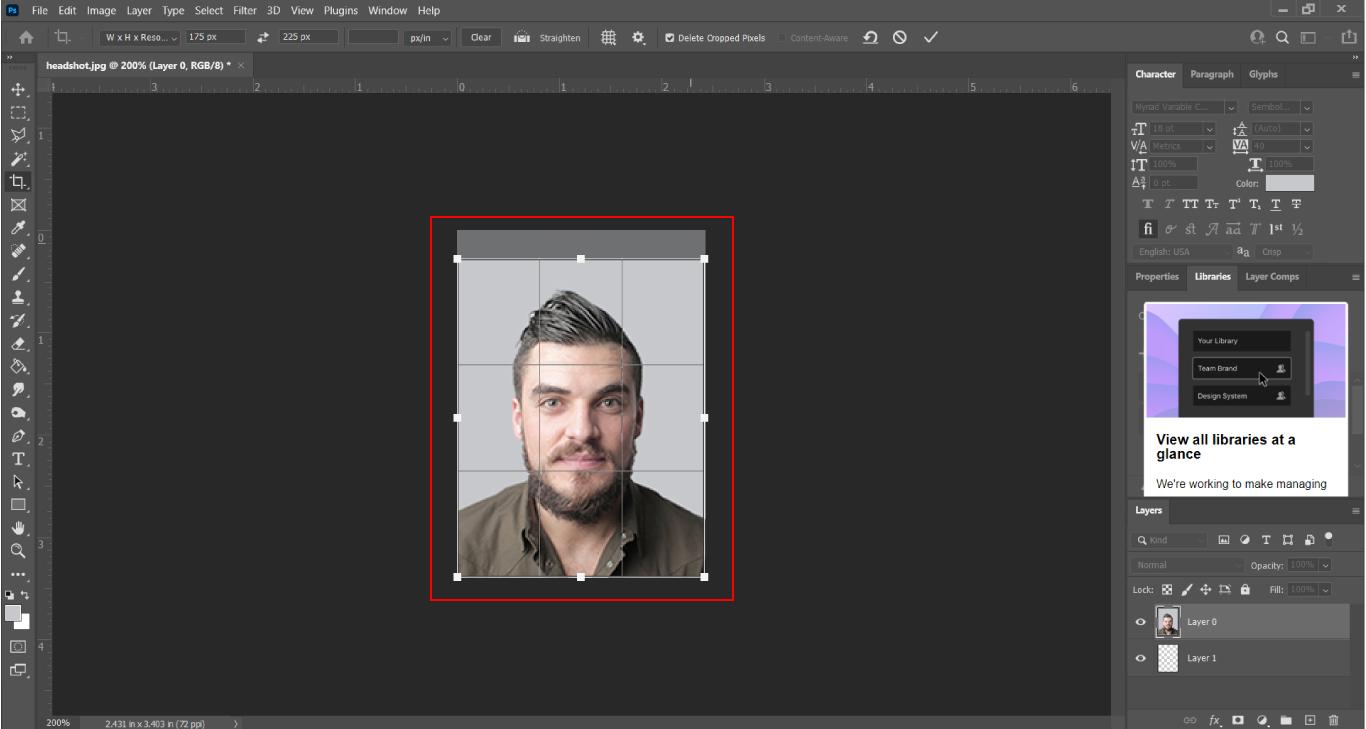
Task: Add a layer mask
Action: coord(1238,720)
